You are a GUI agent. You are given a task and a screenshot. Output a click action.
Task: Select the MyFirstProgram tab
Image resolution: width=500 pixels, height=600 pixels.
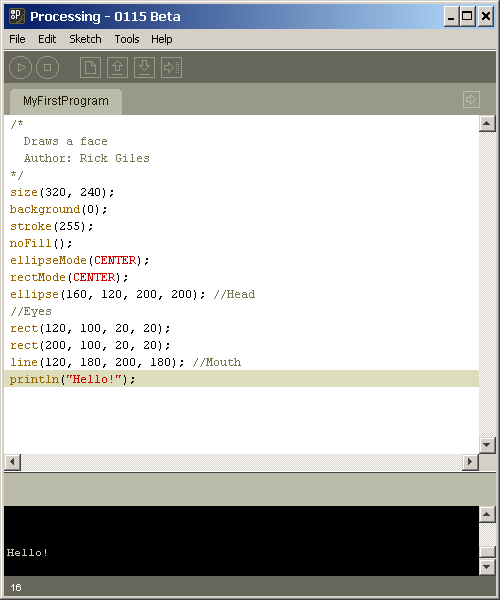pos(66,101)
